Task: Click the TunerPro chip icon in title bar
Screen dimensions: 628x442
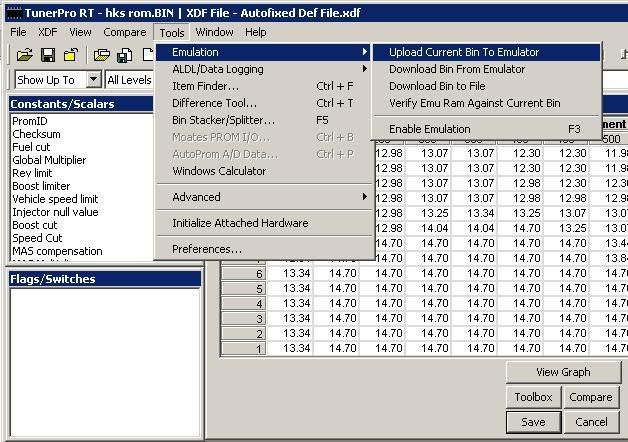Action: coord(14,13)
